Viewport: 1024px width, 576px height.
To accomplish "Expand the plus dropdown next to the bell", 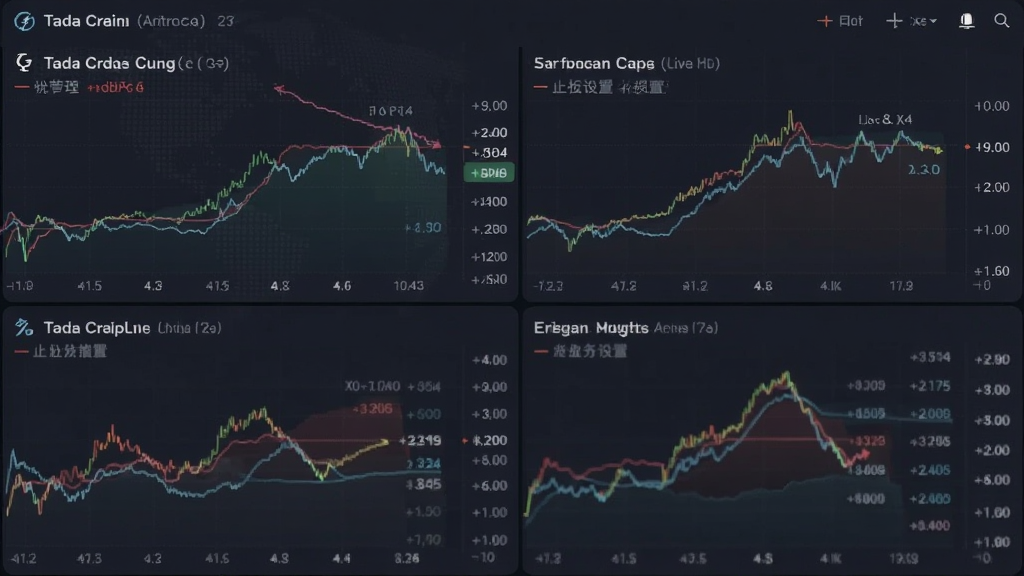I will (912, 21).
